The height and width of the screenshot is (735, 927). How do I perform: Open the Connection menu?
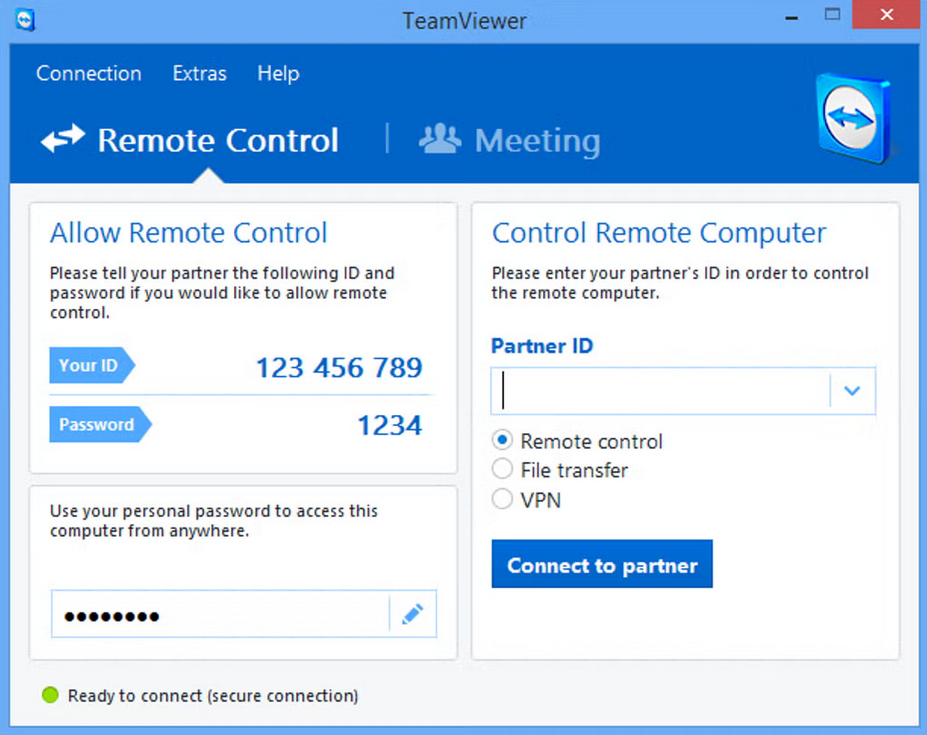coord(89,73)
